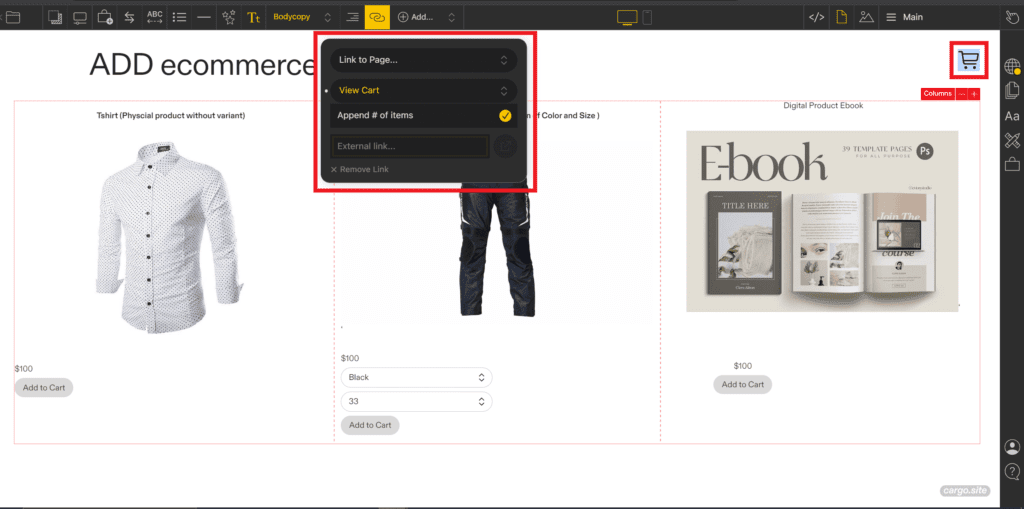Open the image/background picture icon
Image resolution: width=1024 pixels, height=509 pixels.
866,18
